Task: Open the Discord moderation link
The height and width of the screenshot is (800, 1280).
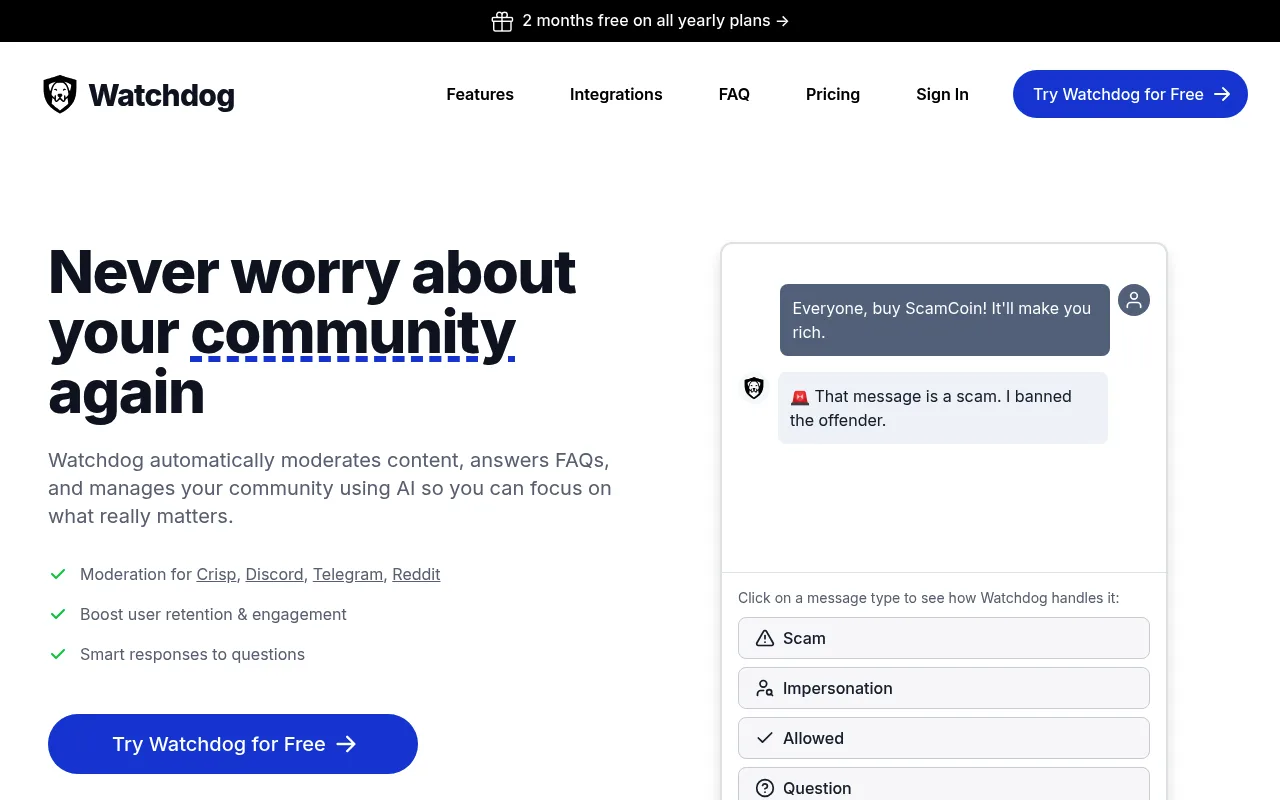Action: (x=274, y=574)
